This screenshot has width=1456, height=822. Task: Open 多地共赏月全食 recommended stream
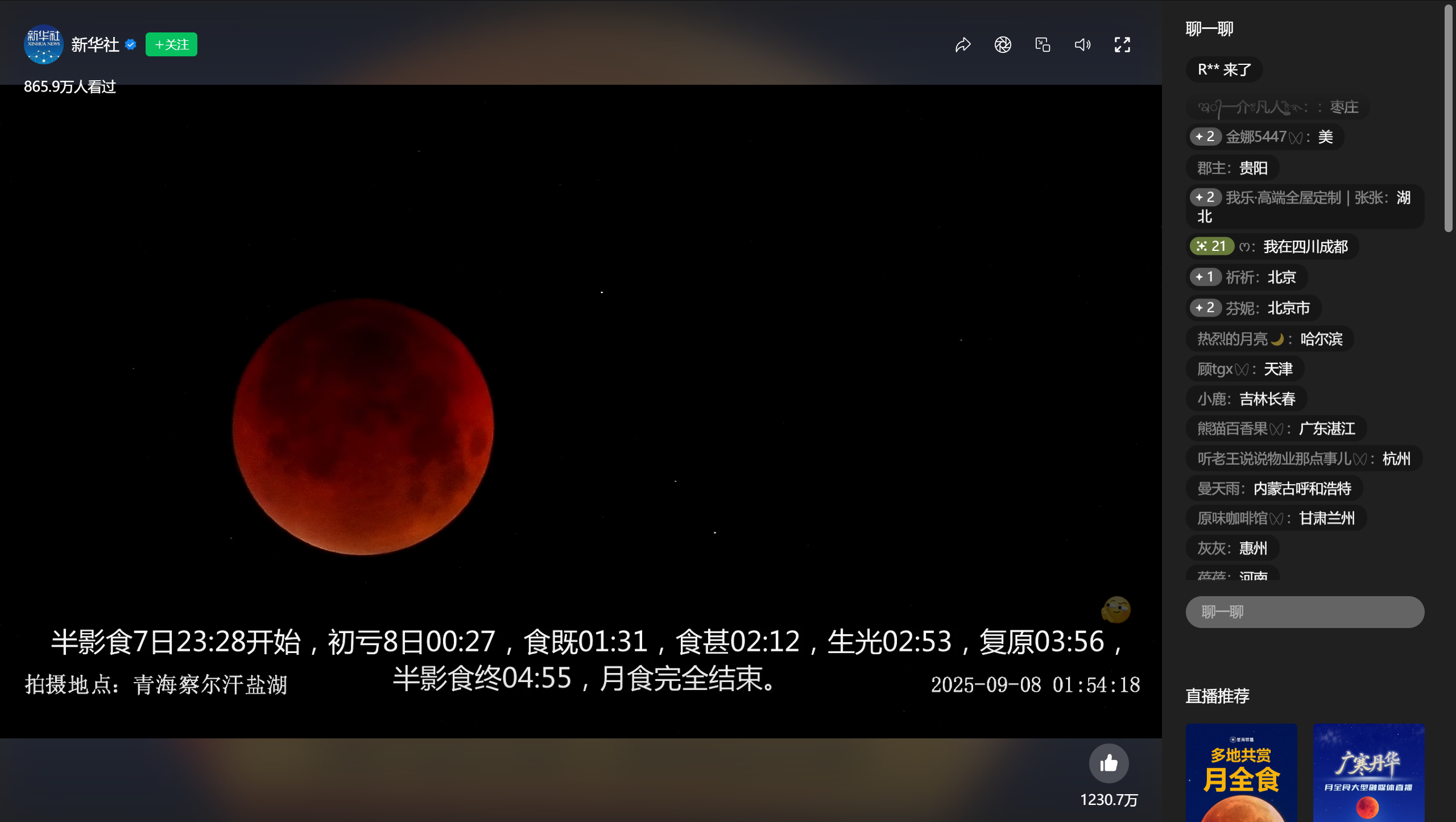[x=1241, y=773]
